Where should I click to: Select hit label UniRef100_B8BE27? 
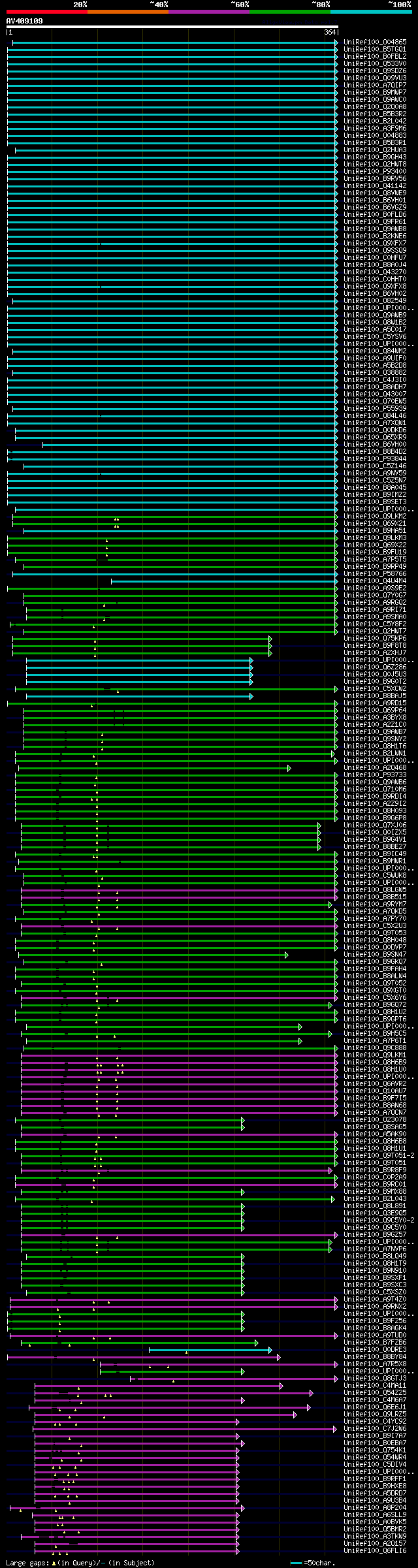pyautogui.click(x=375, y=847)
